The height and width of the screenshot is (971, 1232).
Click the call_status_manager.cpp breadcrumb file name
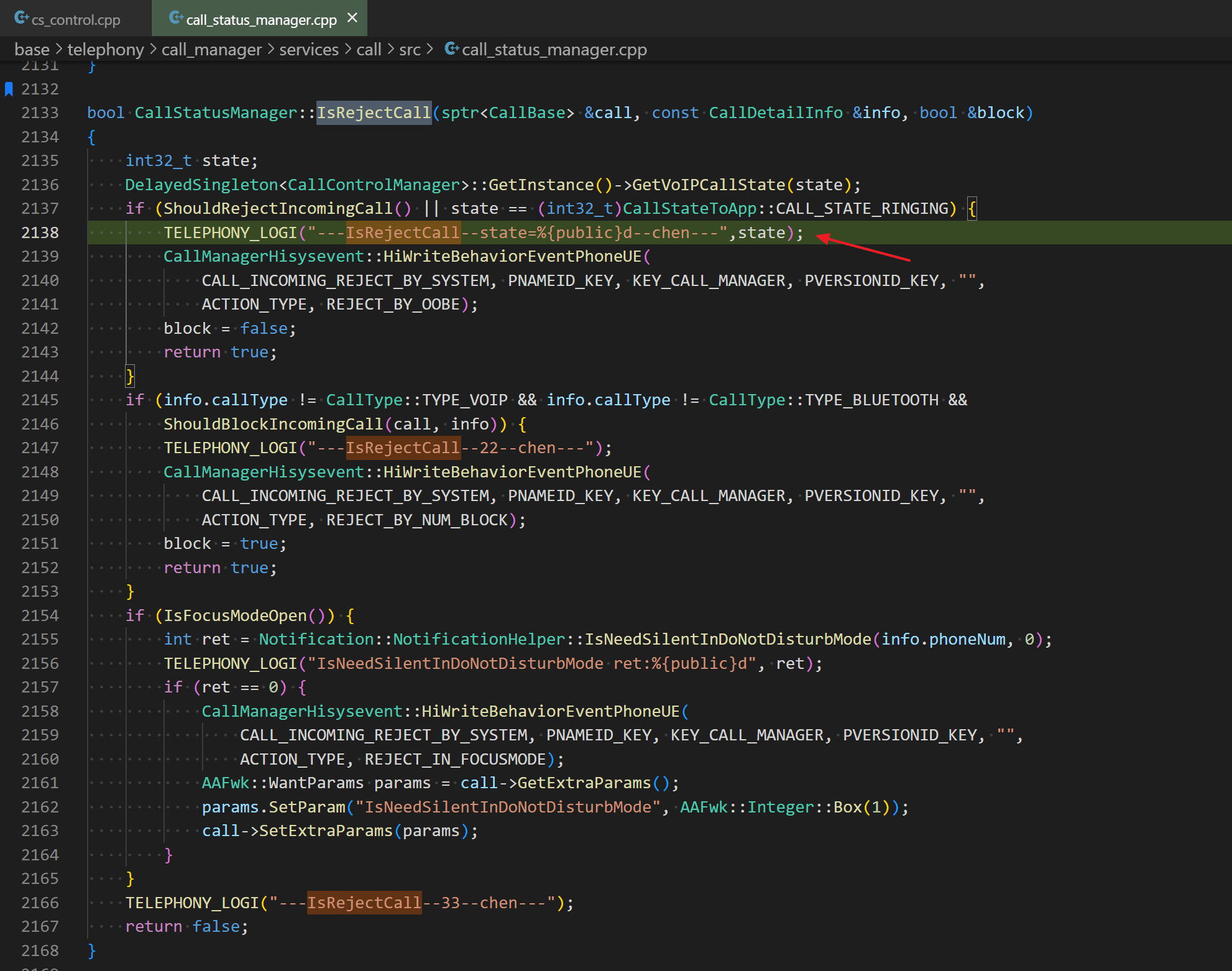tap(554, 49)
